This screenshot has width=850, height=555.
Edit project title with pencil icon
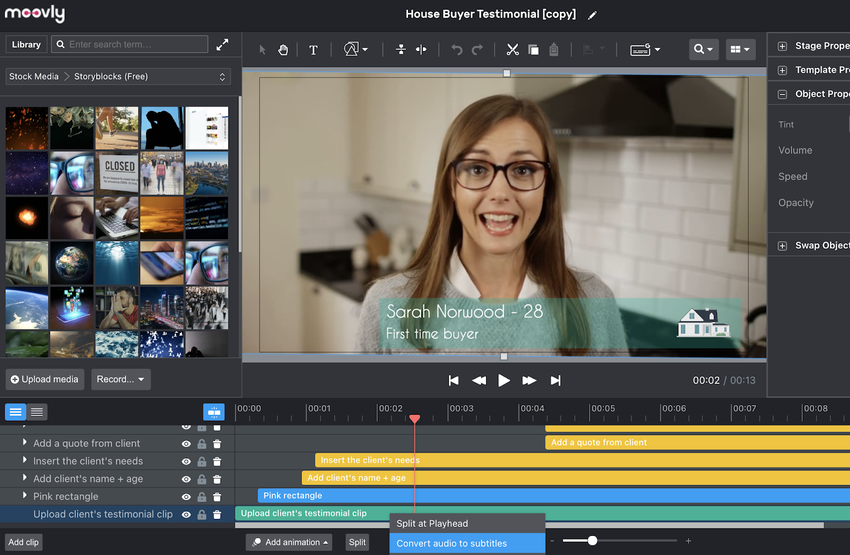click(x=592, y=15)
